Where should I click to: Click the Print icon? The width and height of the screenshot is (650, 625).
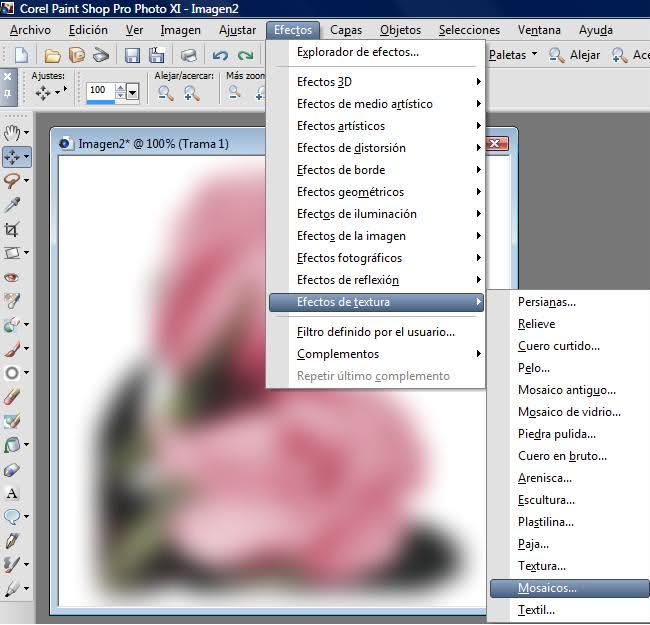pyautogui.click(x=189, y=55)
